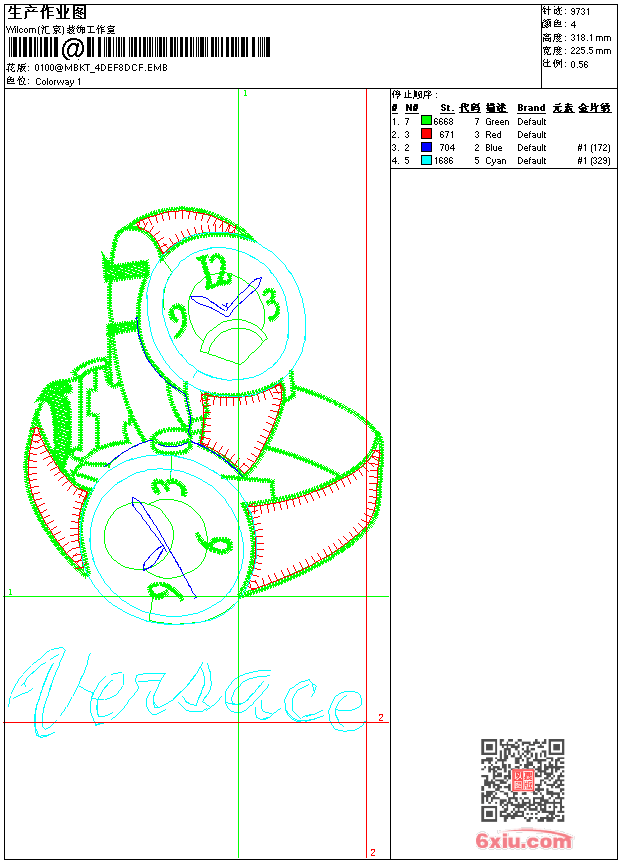Select the 'Cyan' description text
This screenshot has width=620, height=860.
[496, 161]
